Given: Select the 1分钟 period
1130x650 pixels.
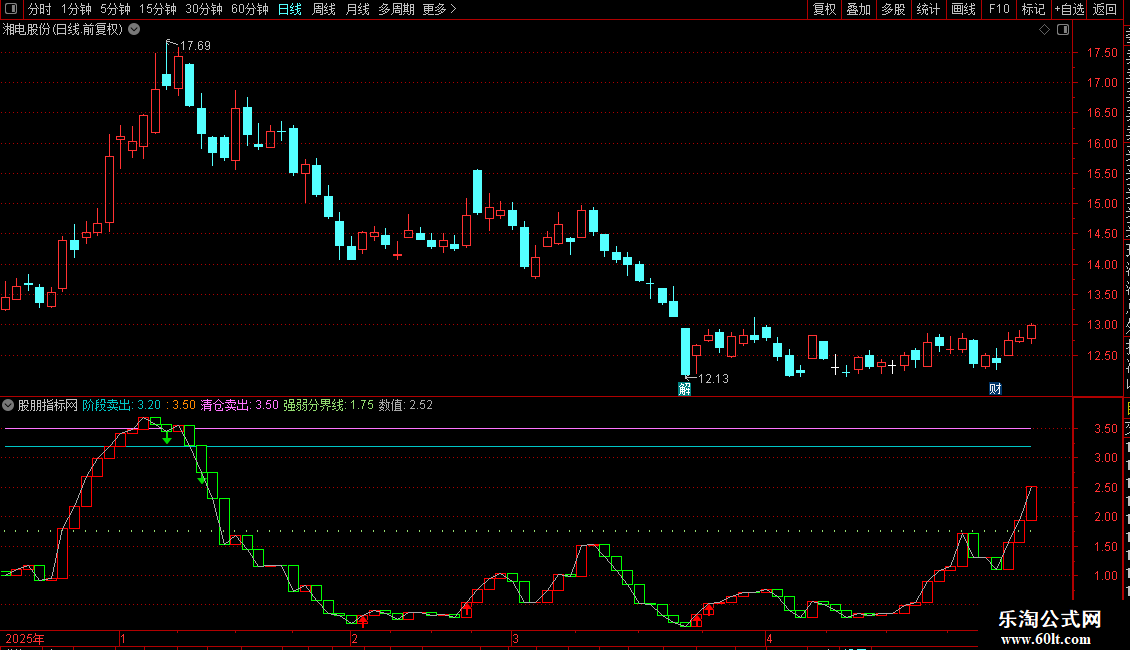Looking at the screenshot, I should (76, 9).
